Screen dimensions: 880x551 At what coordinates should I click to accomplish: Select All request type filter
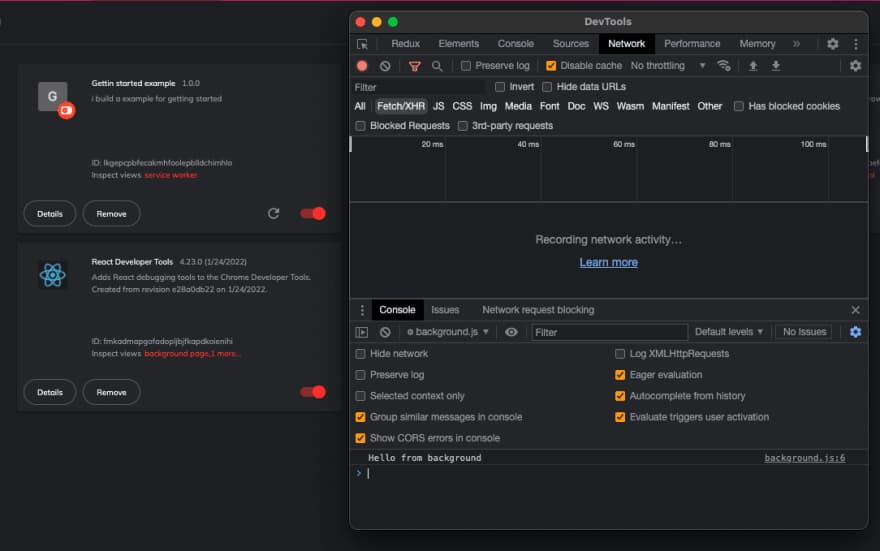pos(360,107)
